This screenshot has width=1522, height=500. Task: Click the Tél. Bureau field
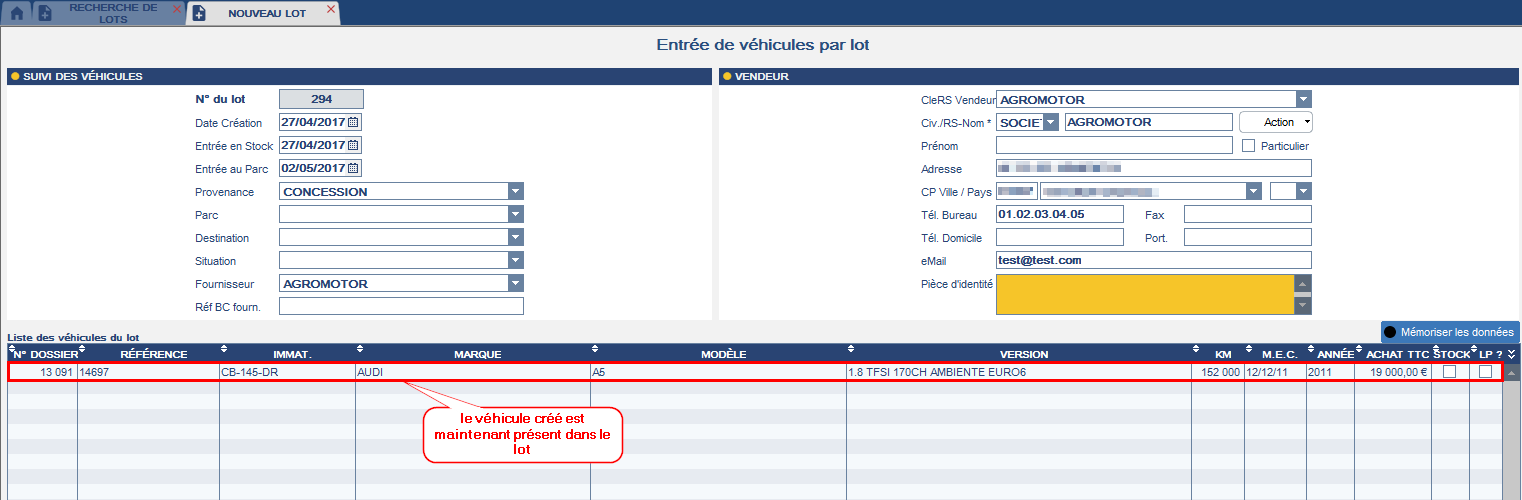[1060, 214]
